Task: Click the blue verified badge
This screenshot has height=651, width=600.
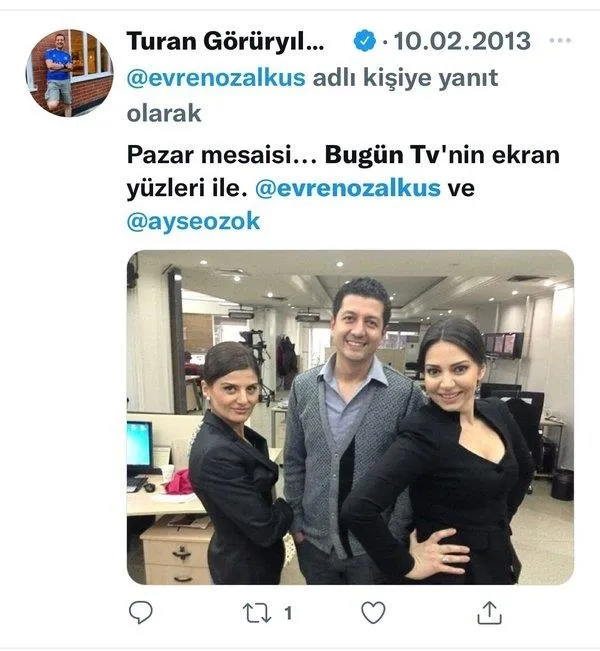Action: [x=365, y=41]
